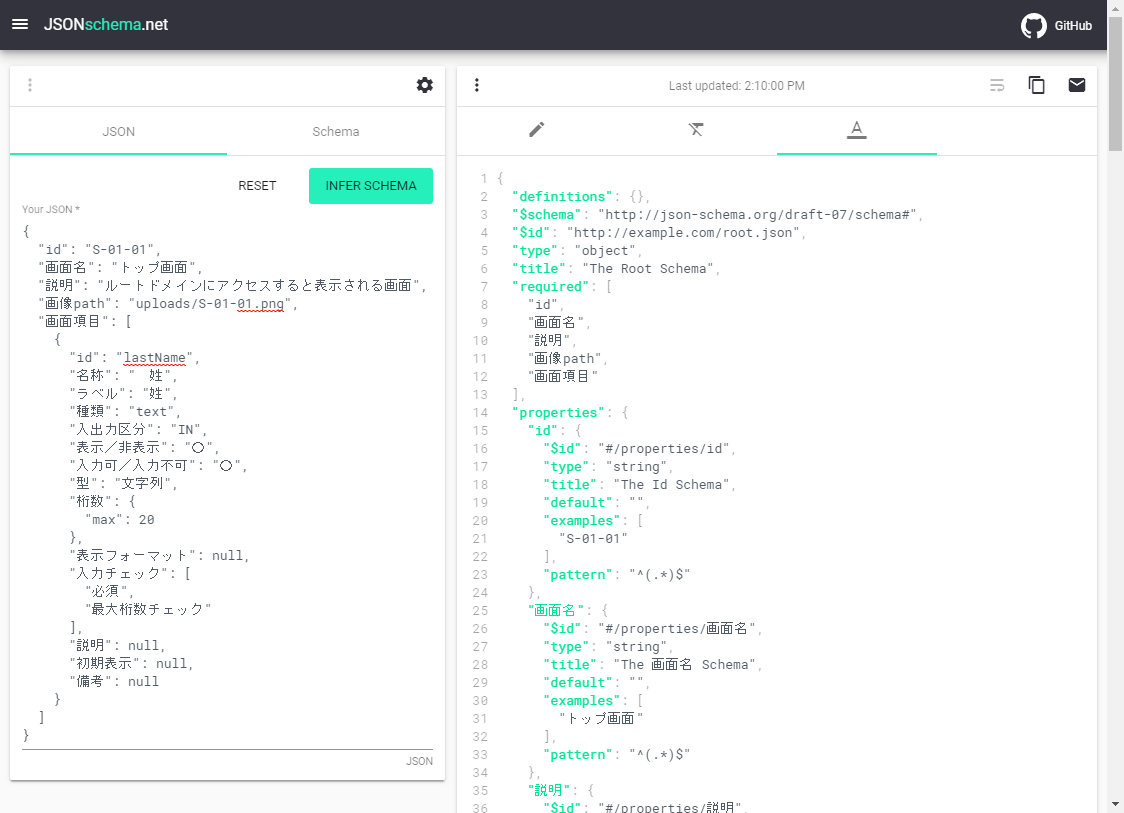Switch to the Schema tab
The width and height of the screenshot is (1124, 813).
point(335,131)
